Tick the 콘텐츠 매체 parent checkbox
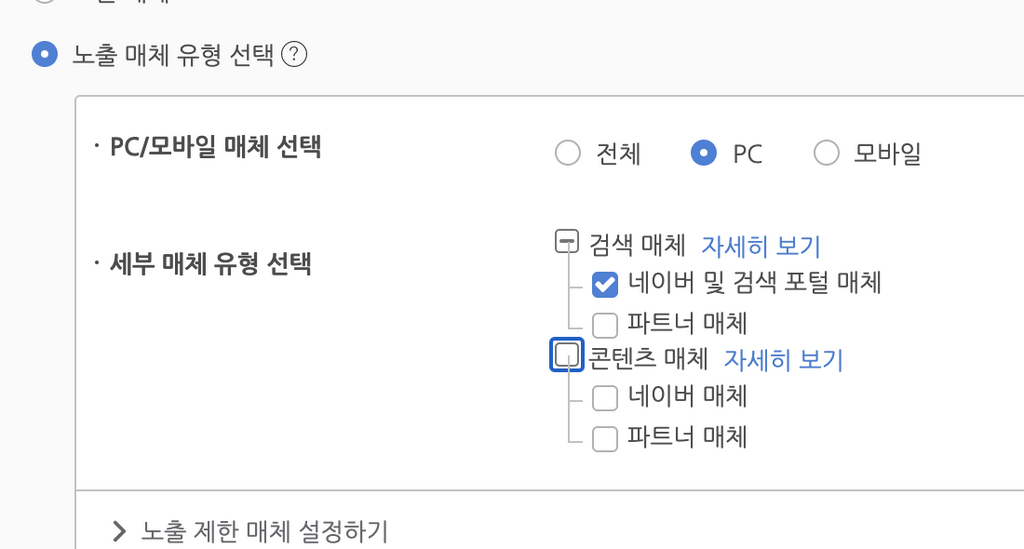Viewport: 1024px width, 549px height. pyautogui.click(x=566, y=355)
